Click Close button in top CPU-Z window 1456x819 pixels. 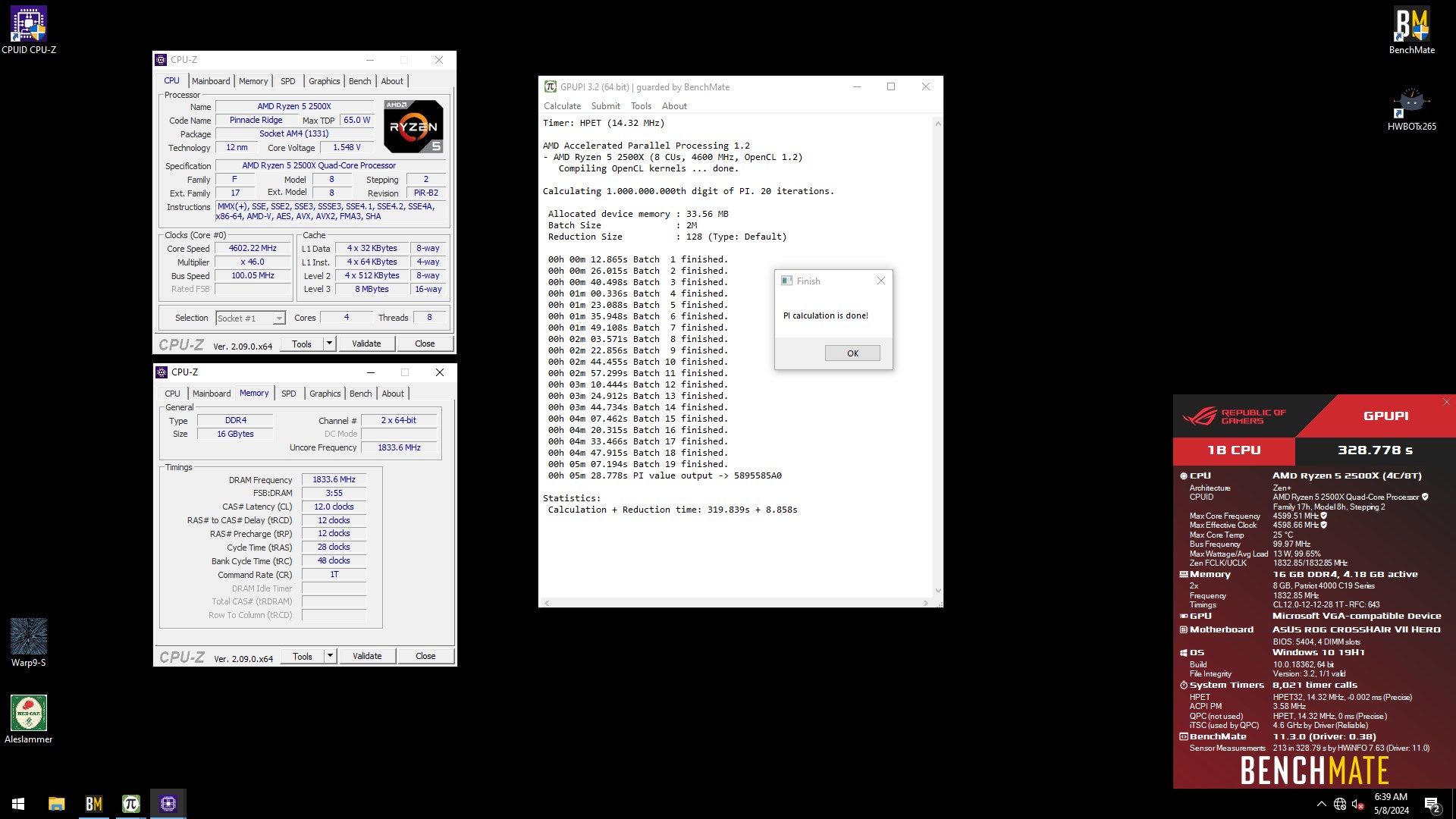coord(425,344)
